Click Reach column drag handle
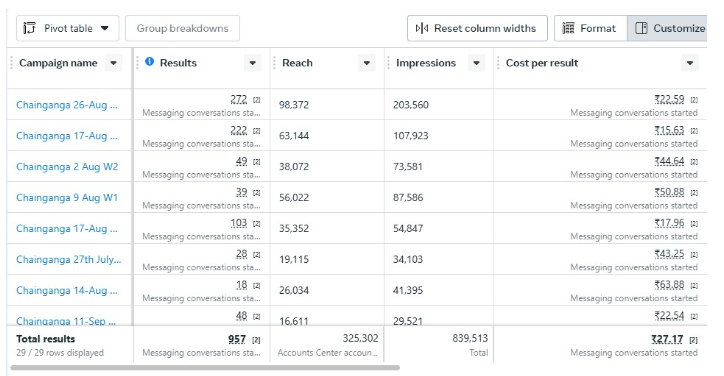Viewport: 724px width, 376px height. pos(274,63)
